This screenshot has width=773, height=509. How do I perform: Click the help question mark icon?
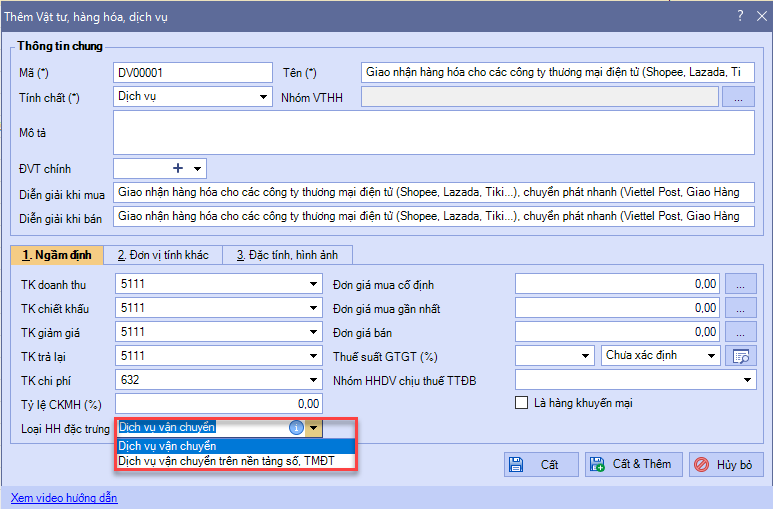click(x=739, y=15)
